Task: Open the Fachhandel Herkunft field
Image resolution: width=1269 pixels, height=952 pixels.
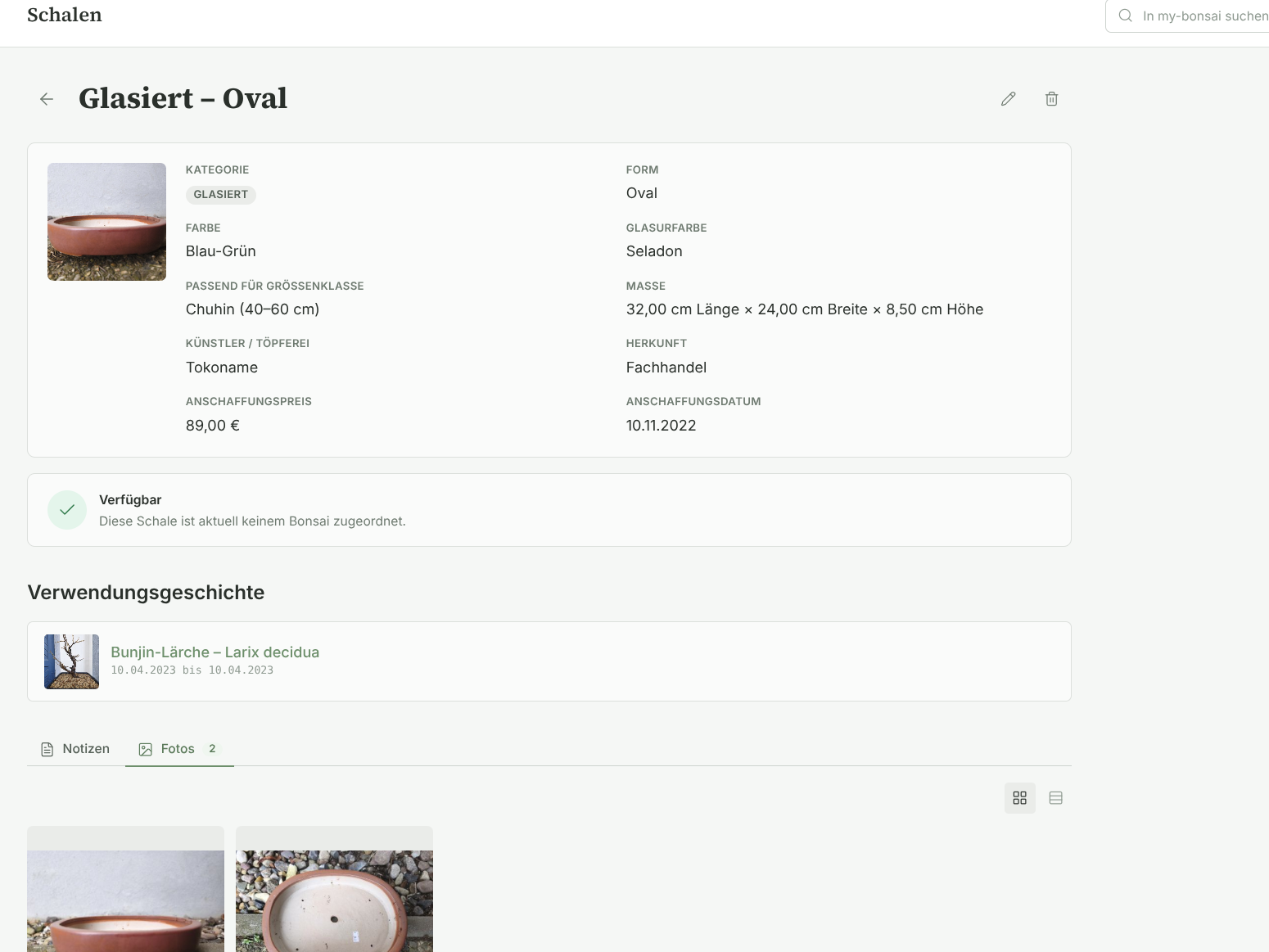Action: pos(666,367)
